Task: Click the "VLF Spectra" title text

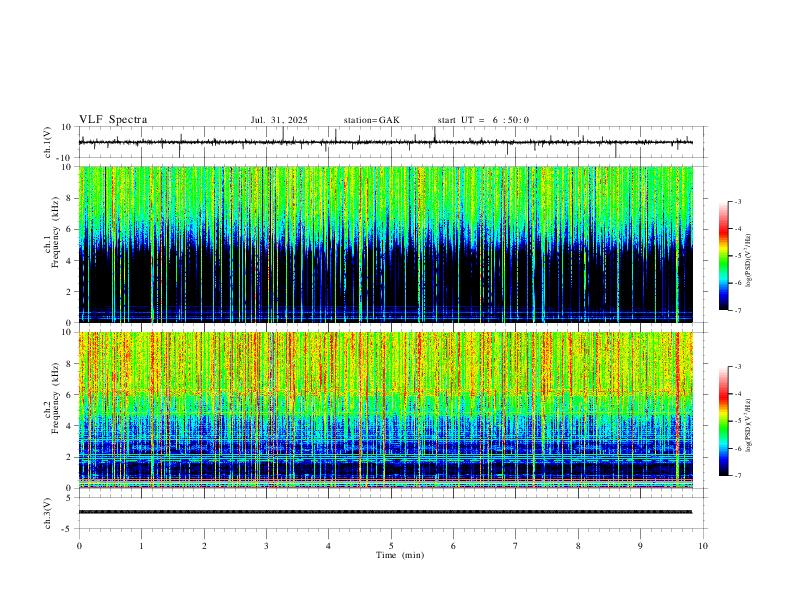Action: tap(113, 120)
